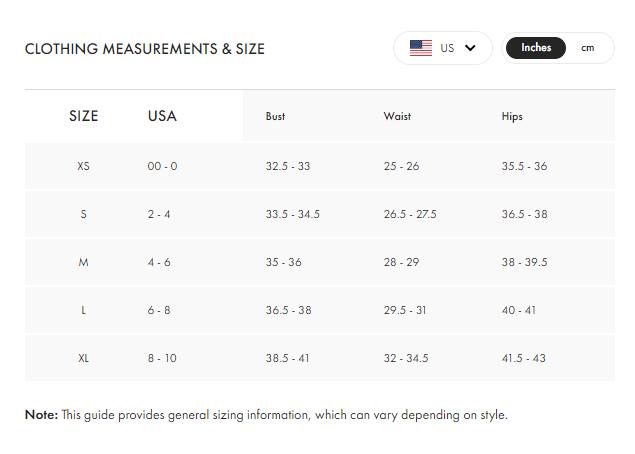635x454 pixels.
Task: Click the L size row label
Action: tap(83, 310)
